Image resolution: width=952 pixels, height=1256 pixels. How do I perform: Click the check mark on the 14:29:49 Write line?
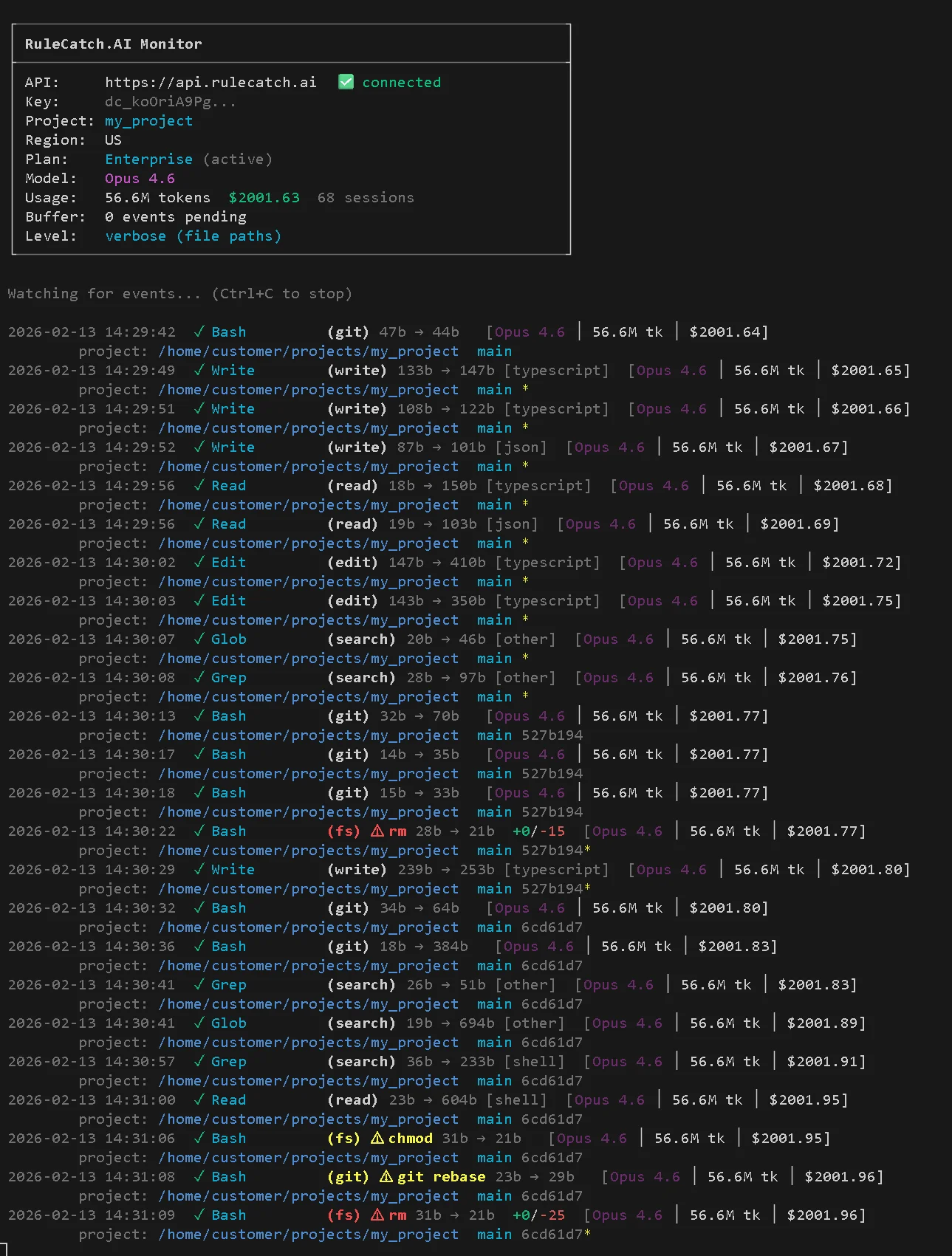(199, 370)
